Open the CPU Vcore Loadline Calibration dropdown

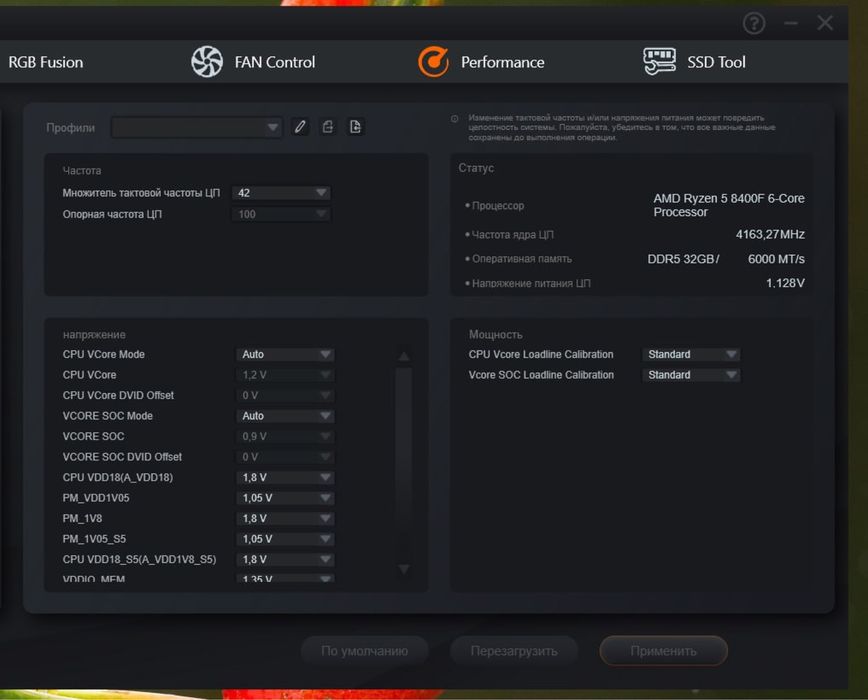[691, 354]
